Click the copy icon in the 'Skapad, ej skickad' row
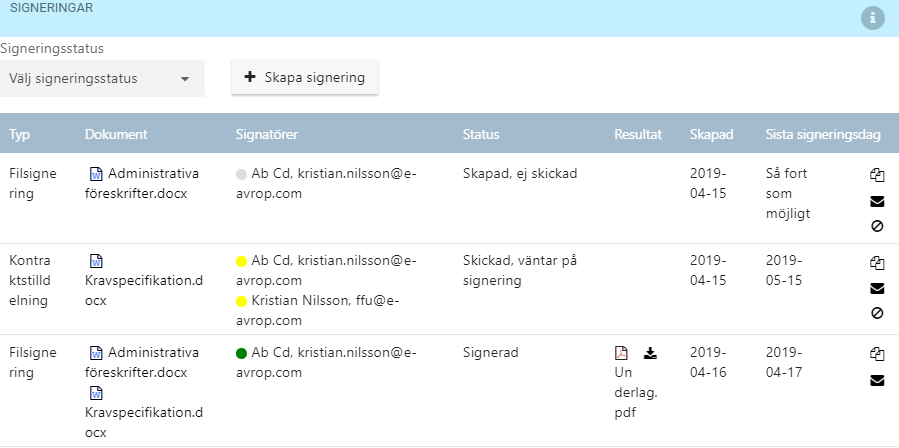899x448 pixels. (x=877, y=175)
